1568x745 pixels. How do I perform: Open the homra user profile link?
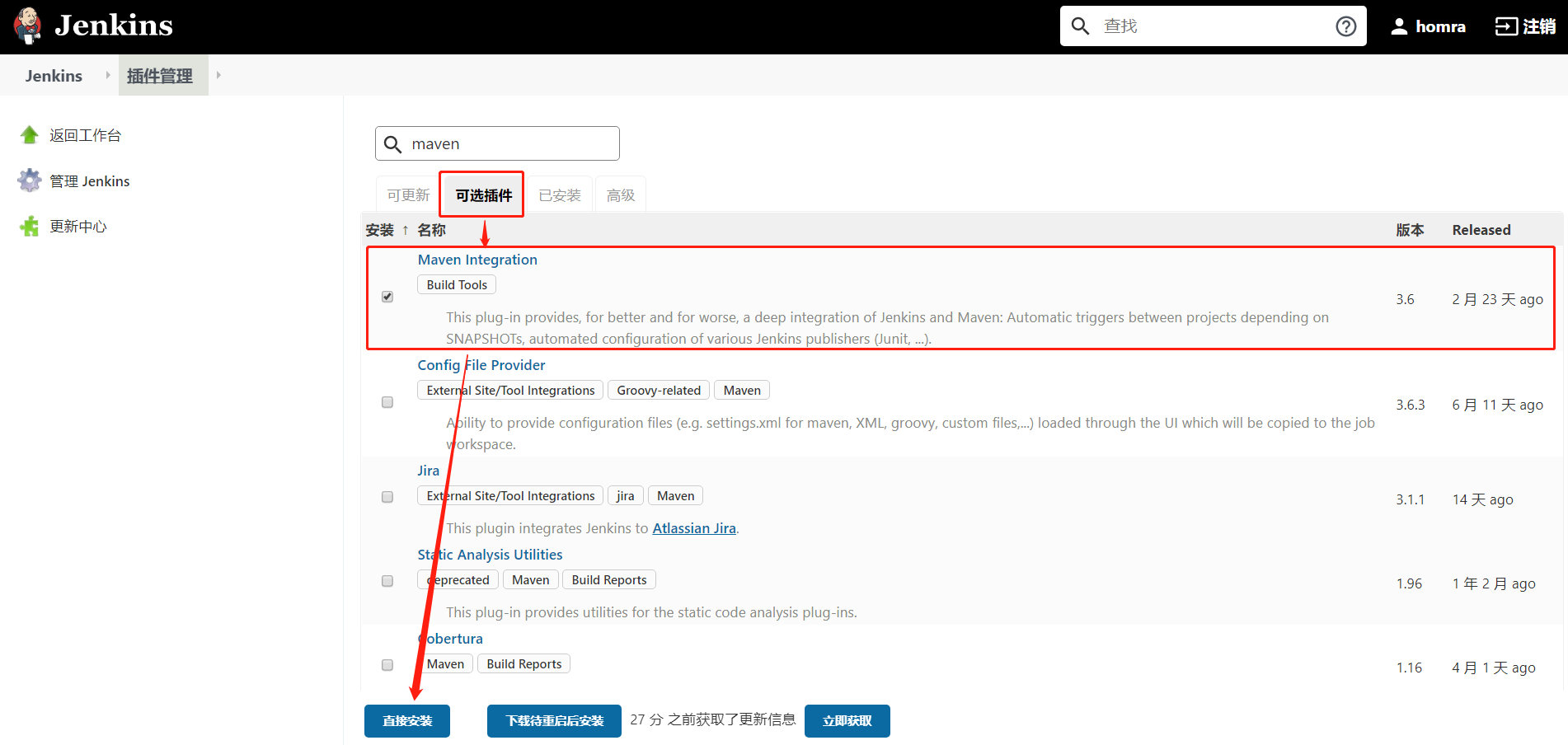[x=1440, y=26]
